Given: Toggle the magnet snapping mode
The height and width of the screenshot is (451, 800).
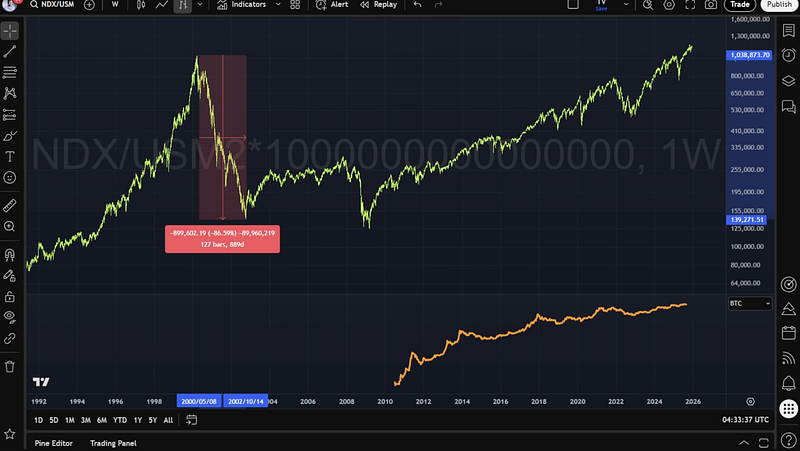Looking at the screenshot, I should click(10, 255).
